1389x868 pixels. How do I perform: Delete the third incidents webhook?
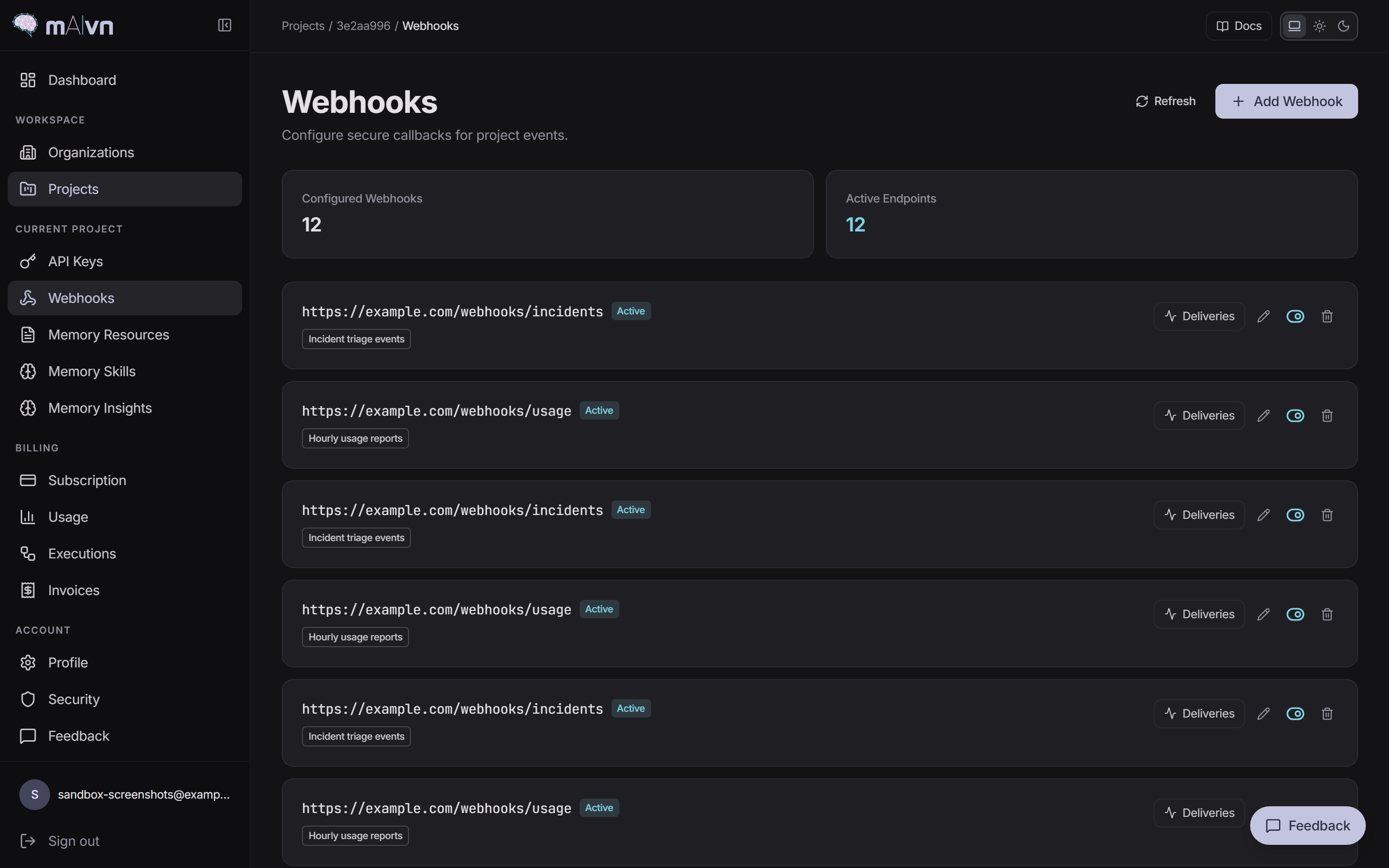(1327, 714)
